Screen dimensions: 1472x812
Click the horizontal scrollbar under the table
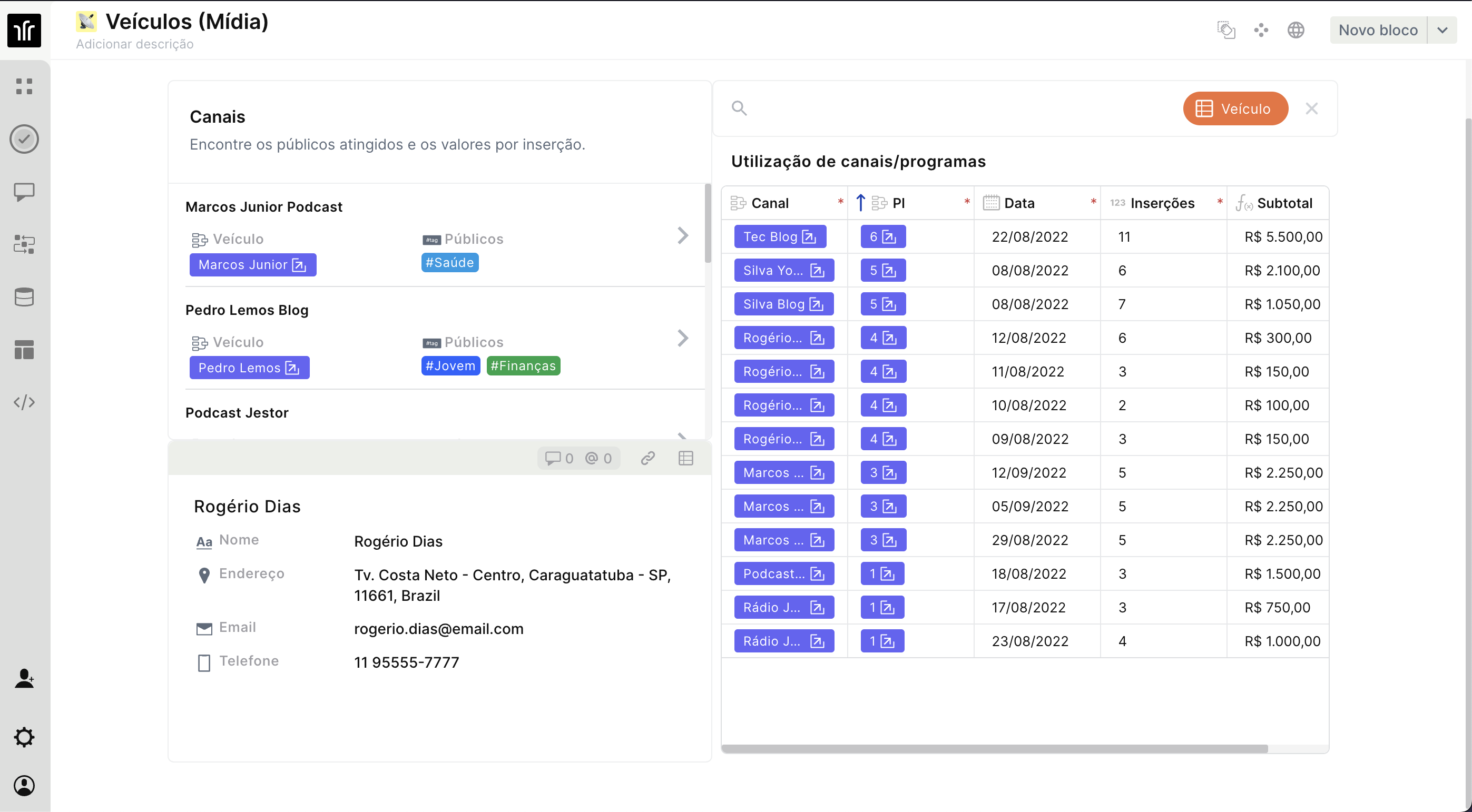point(994,749)
